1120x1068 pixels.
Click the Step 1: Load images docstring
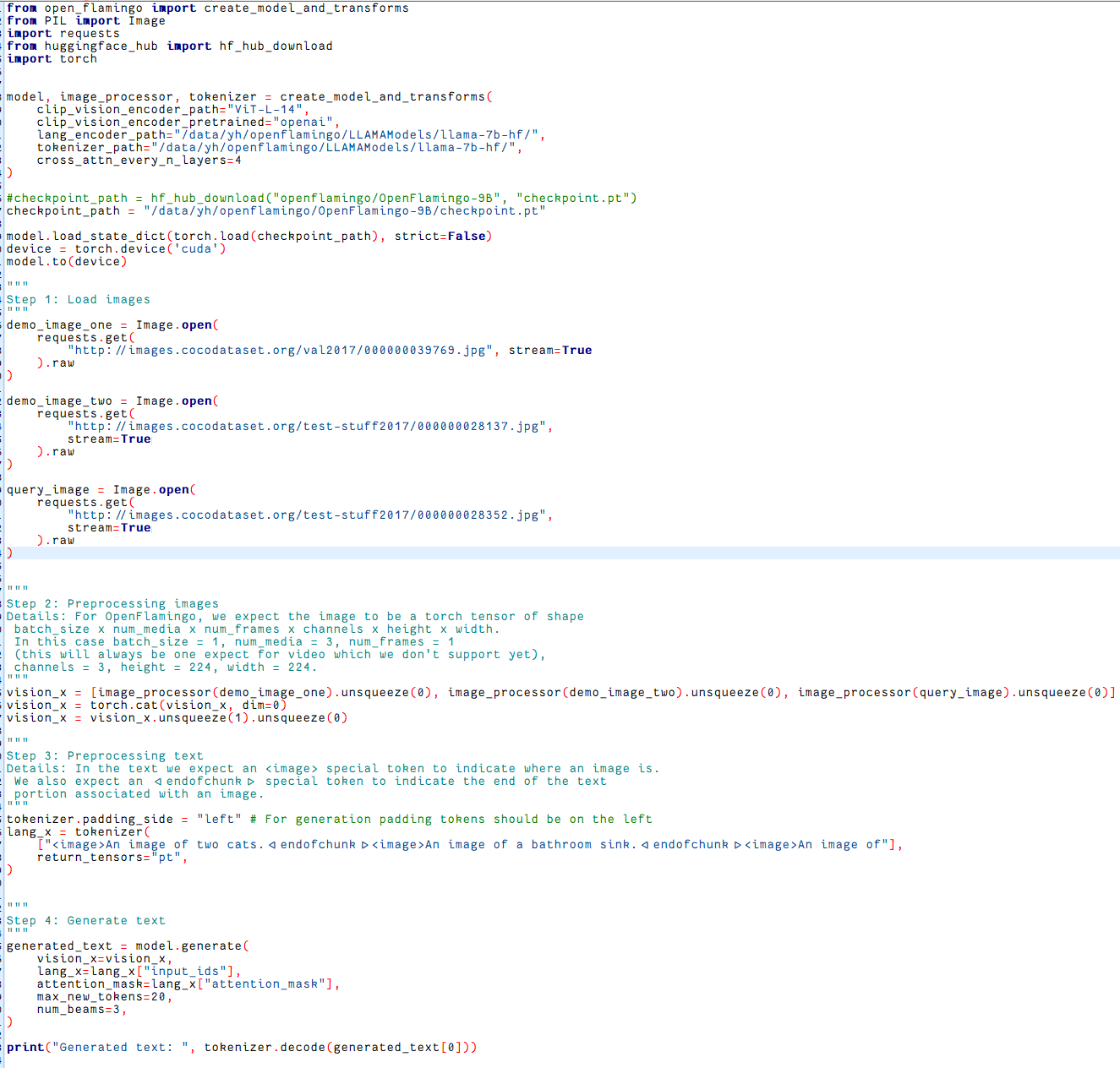[x=79, y=299]
